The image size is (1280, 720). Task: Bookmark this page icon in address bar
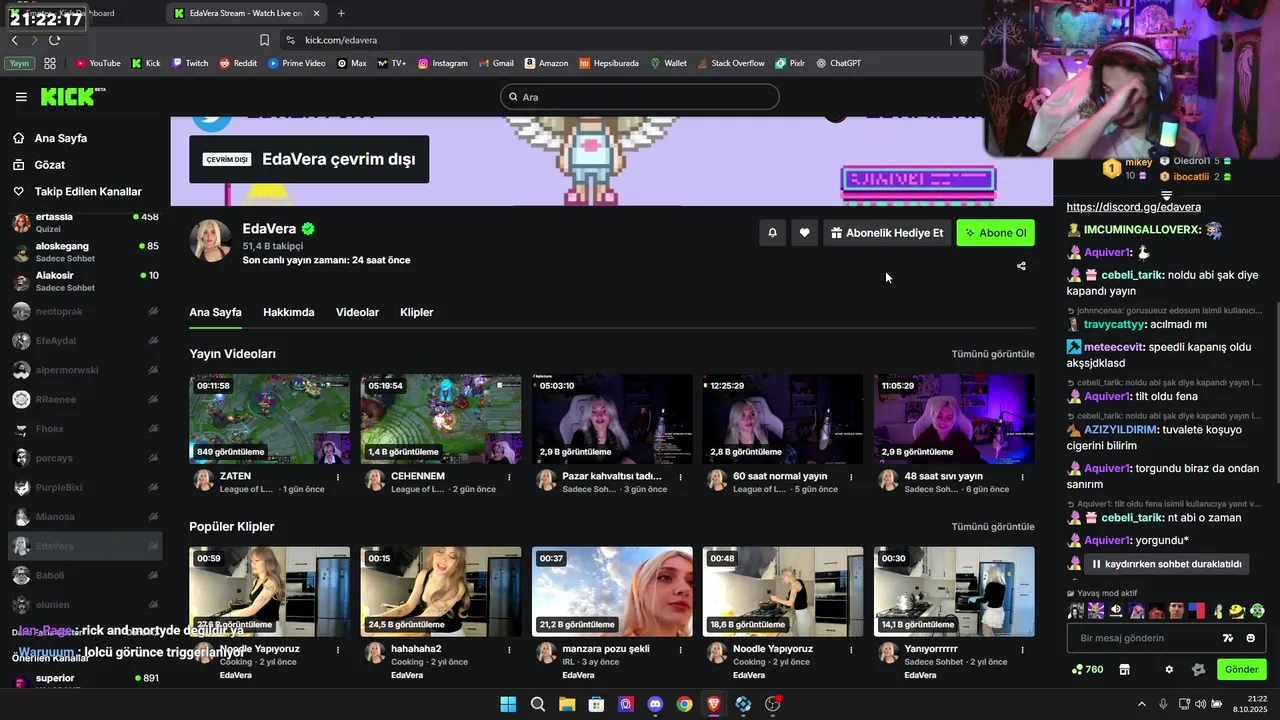click(x=264, y=40)
